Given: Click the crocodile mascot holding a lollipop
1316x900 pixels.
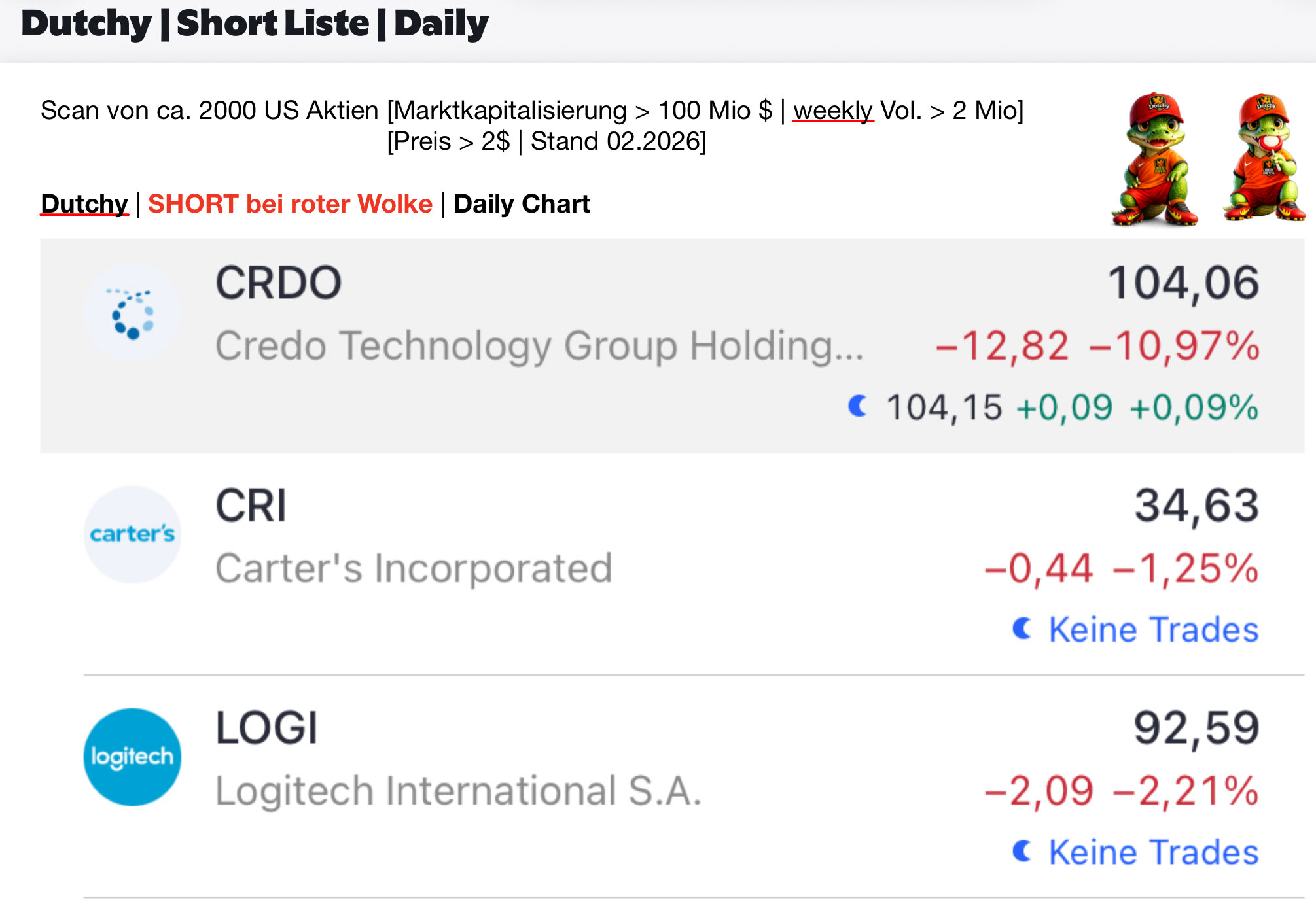Looking at the screenshot, I should 1264,158.
